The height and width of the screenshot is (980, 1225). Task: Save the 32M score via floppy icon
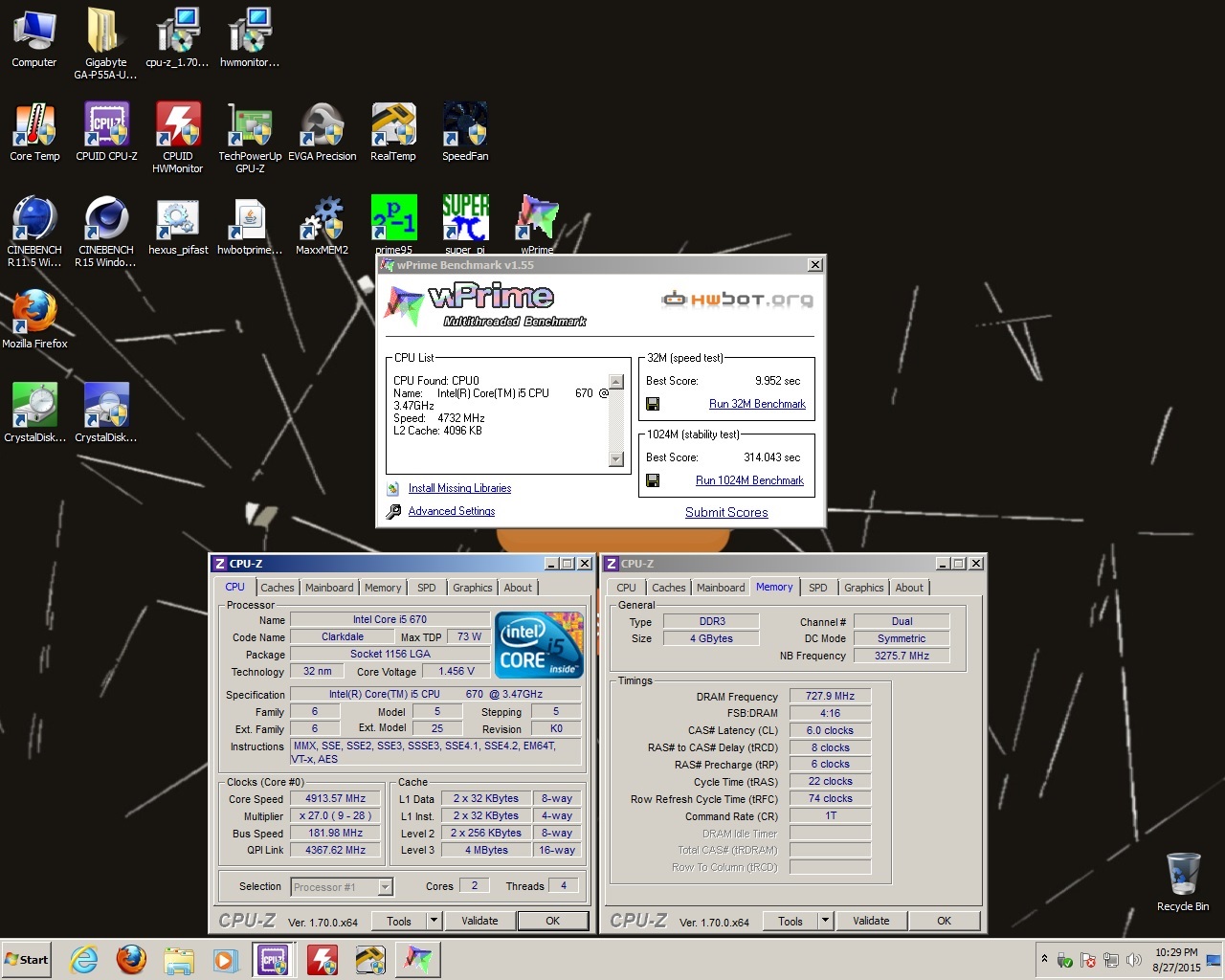[x=653, y=404]
